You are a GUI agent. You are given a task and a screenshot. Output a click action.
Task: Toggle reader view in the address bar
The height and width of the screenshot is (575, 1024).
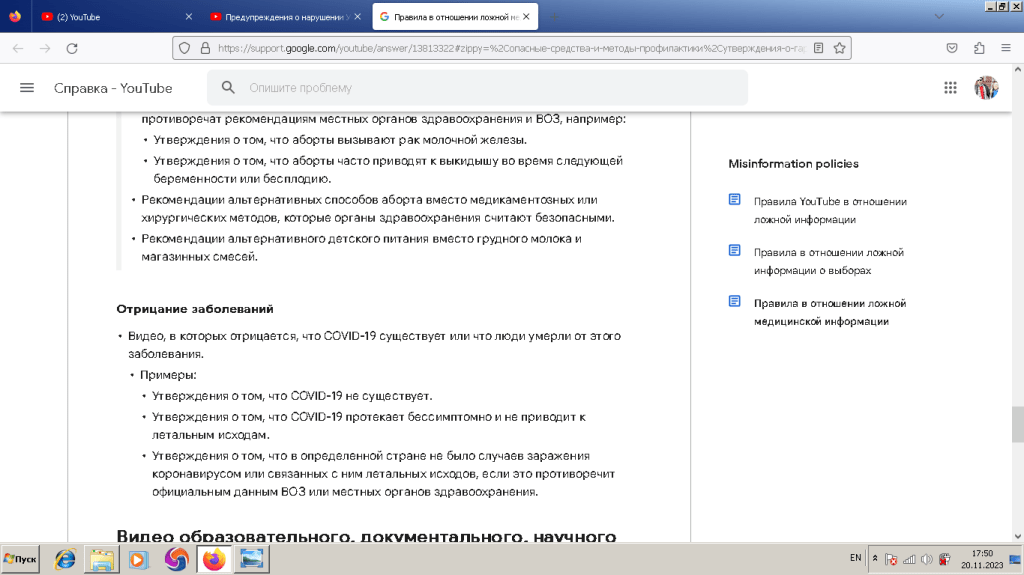tap(818, 48)
